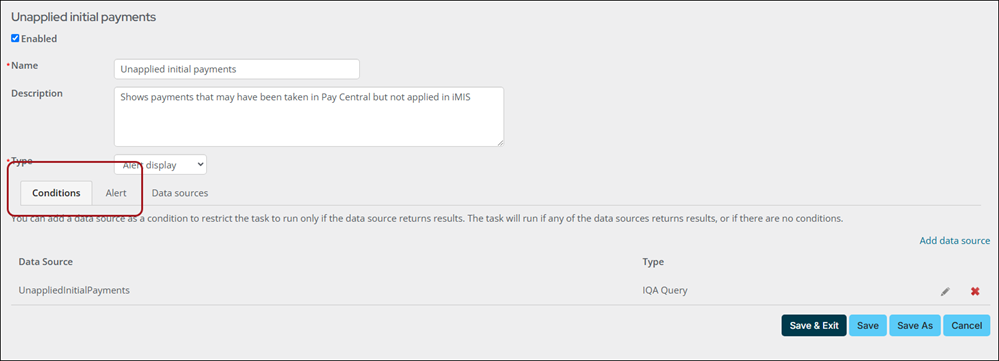Click inside the Description text area

tap(309, 117)
